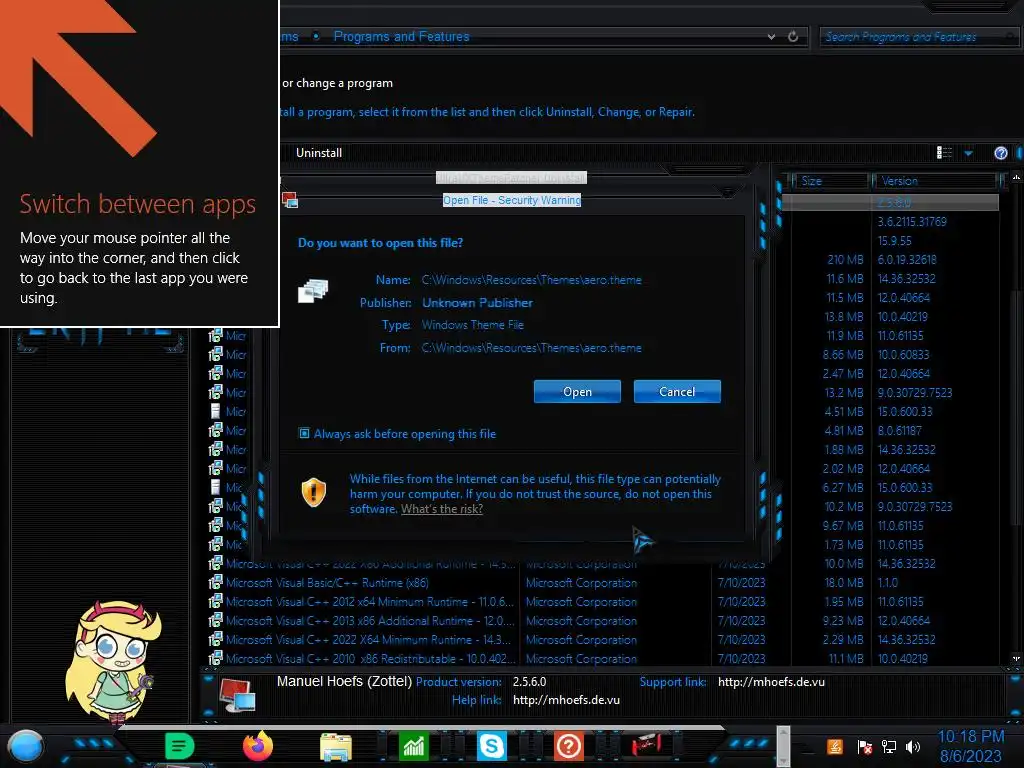The image size is (1024, 768).
Task: Click details pane program icon
Action: 237,694
